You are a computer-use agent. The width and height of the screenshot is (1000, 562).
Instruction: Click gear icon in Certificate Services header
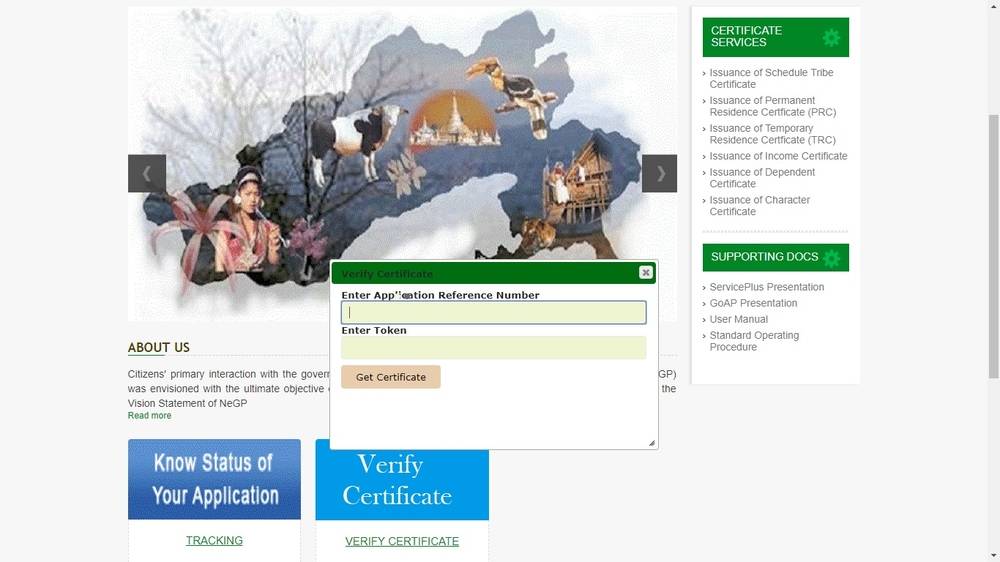[x=831, y=38]
